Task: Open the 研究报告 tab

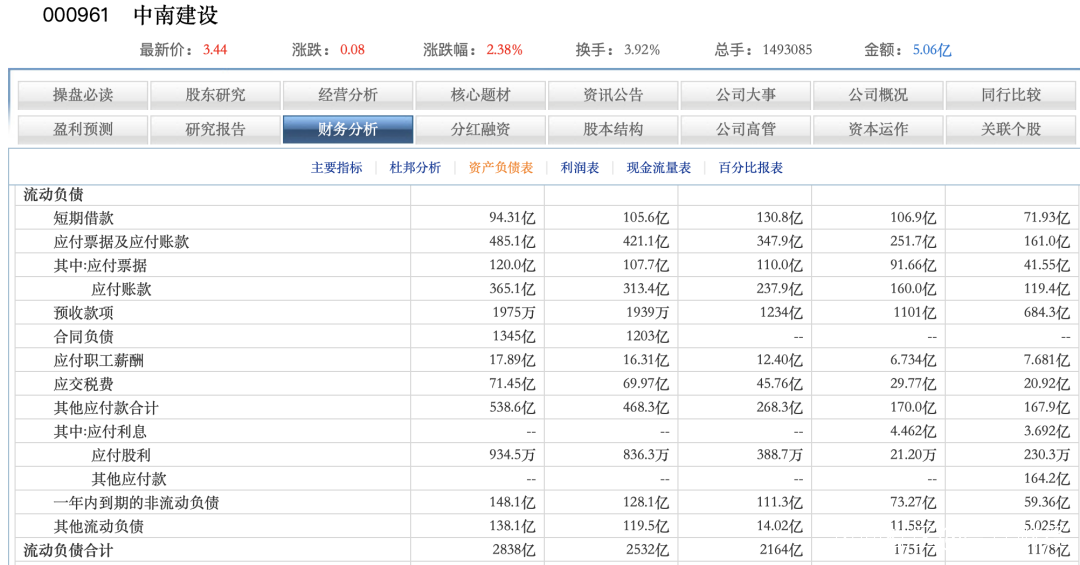Action: (x=215, y=130)
